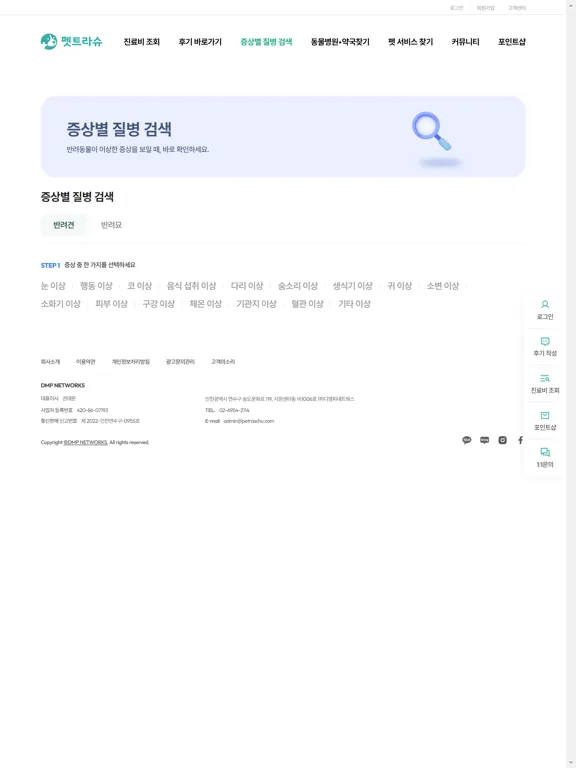Open 로그인 in the floating sidebar
The image size is (576, 768).
click(x=545, y=311)
